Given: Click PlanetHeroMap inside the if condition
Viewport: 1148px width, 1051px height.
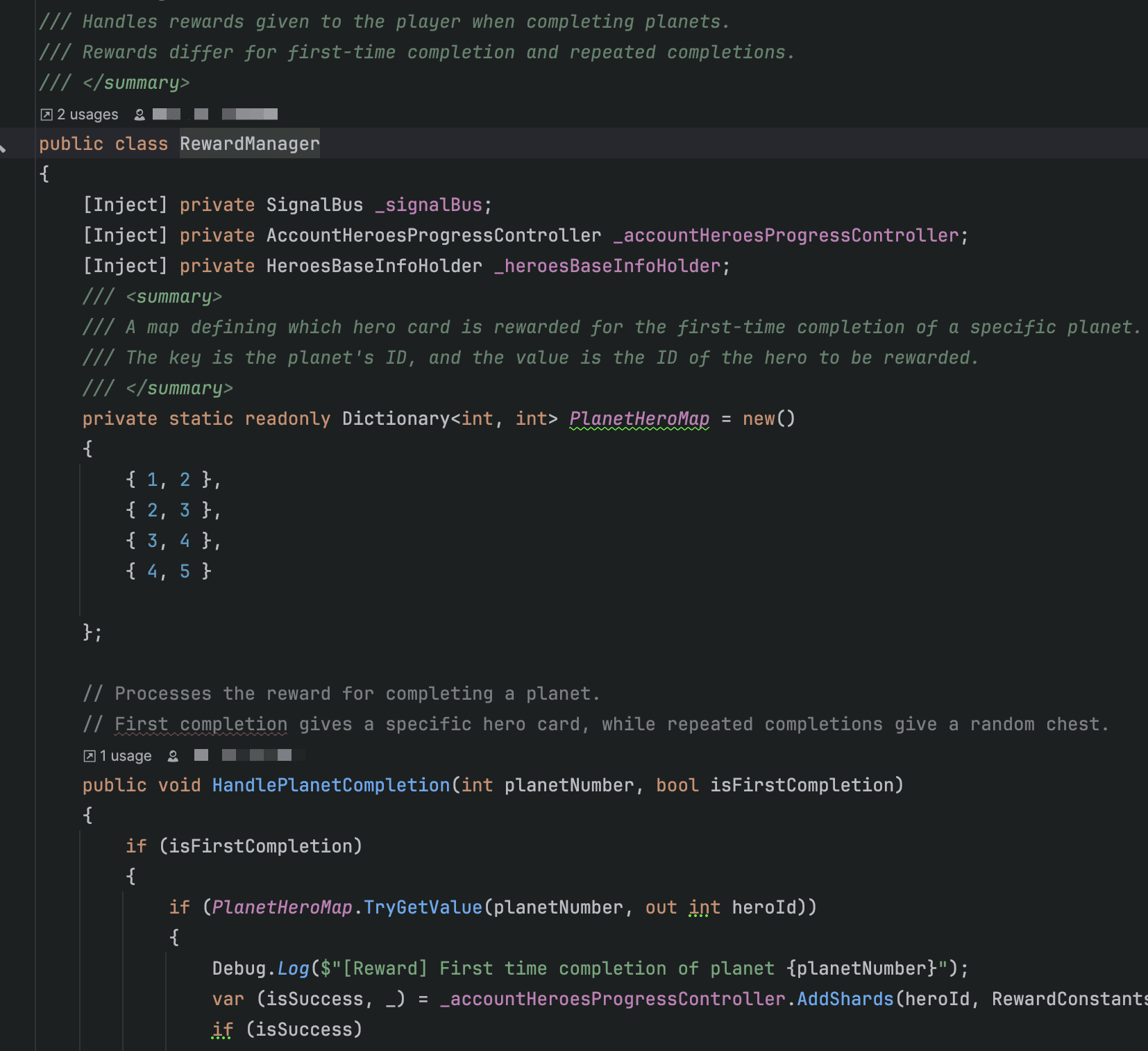Looking at the screenshot, I should point(282,907).
